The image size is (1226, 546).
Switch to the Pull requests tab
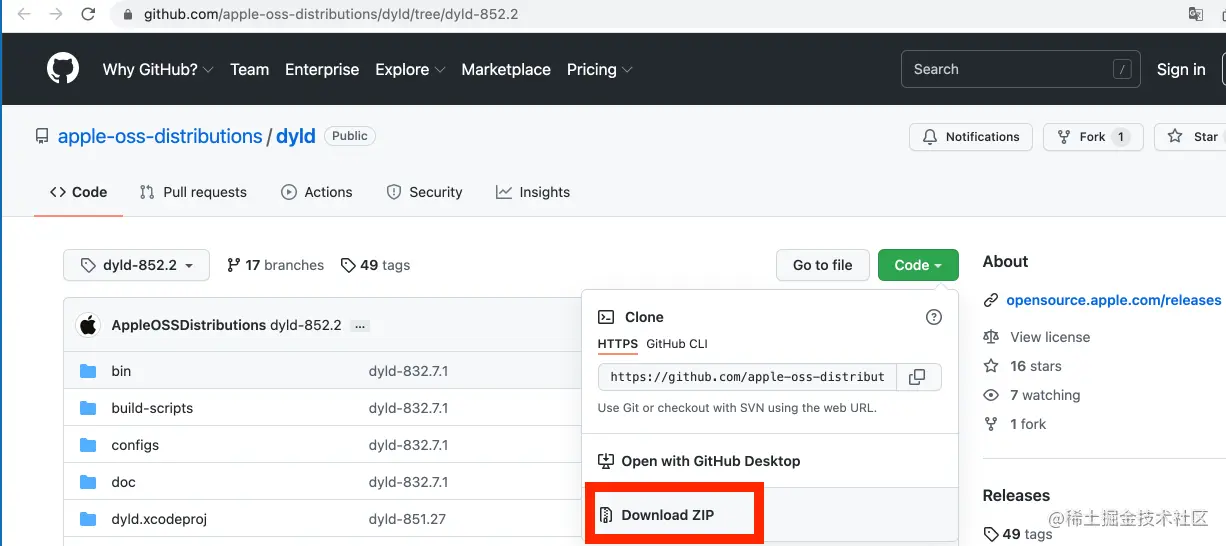point(193,192)
